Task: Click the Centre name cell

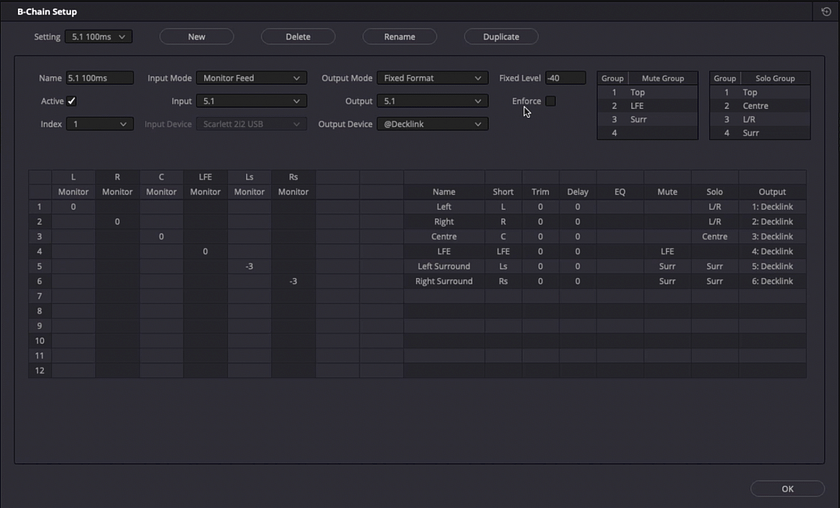Action: click(444, 236)
